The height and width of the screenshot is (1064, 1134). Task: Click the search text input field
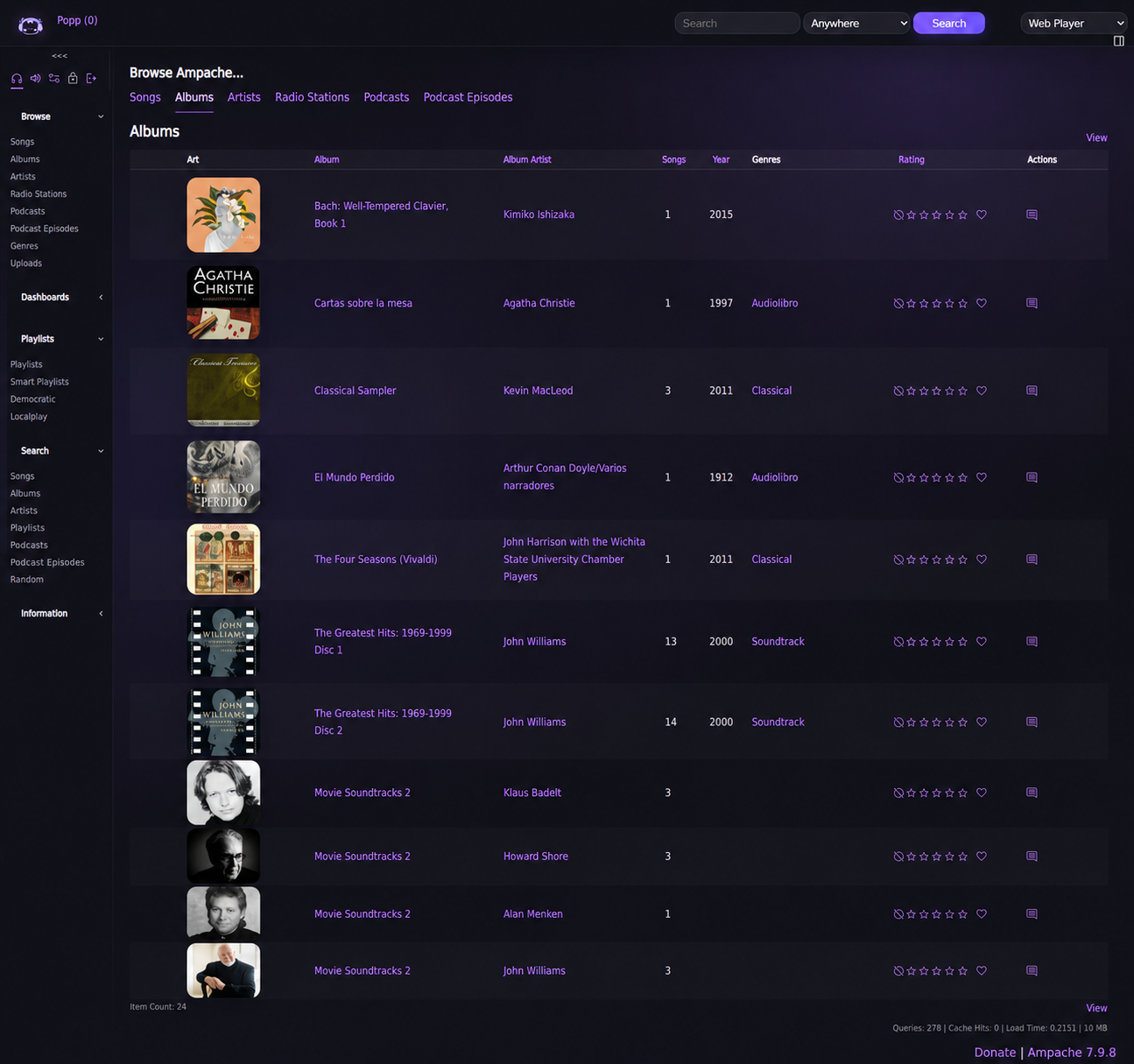[x=737, y=24]
